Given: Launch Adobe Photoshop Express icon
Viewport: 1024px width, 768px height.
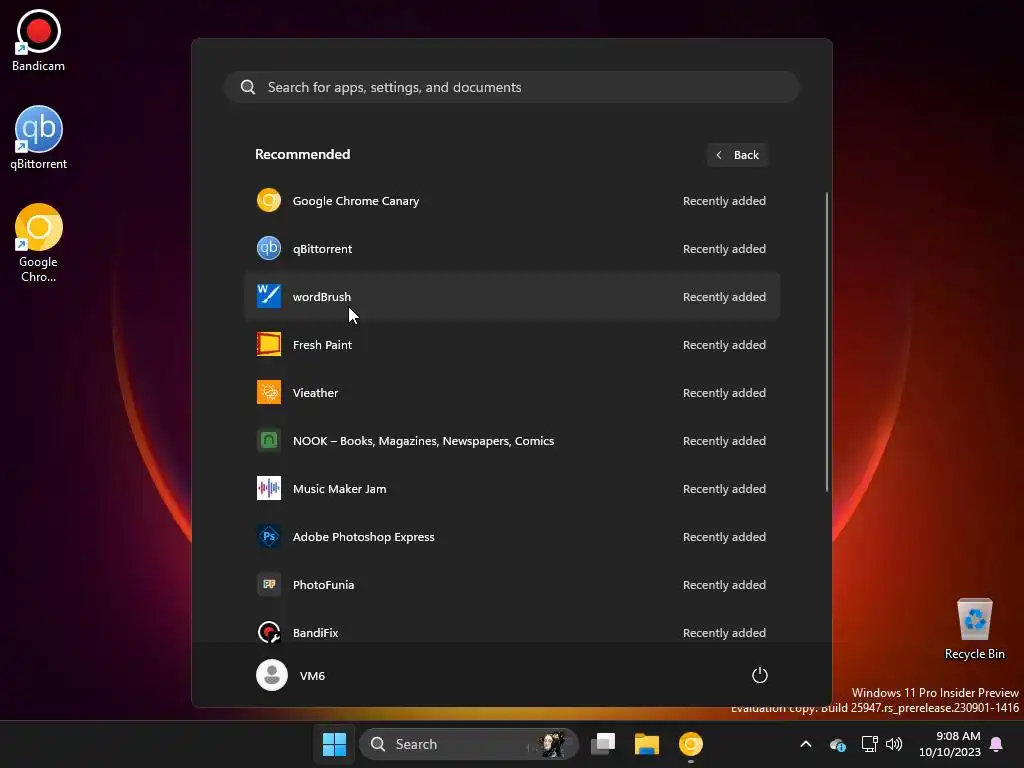Looking at the screenshot, I should click(x=268, y=536).
